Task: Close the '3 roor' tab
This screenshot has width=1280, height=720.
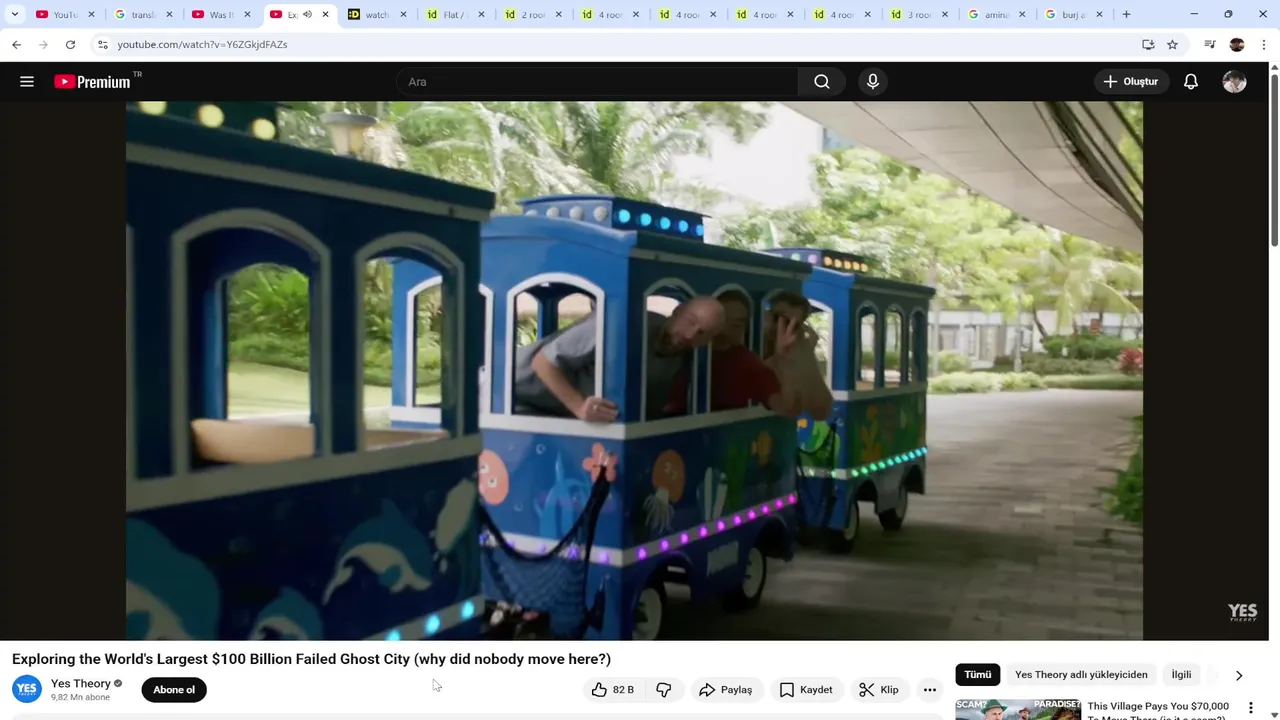Action: point(945,15)
